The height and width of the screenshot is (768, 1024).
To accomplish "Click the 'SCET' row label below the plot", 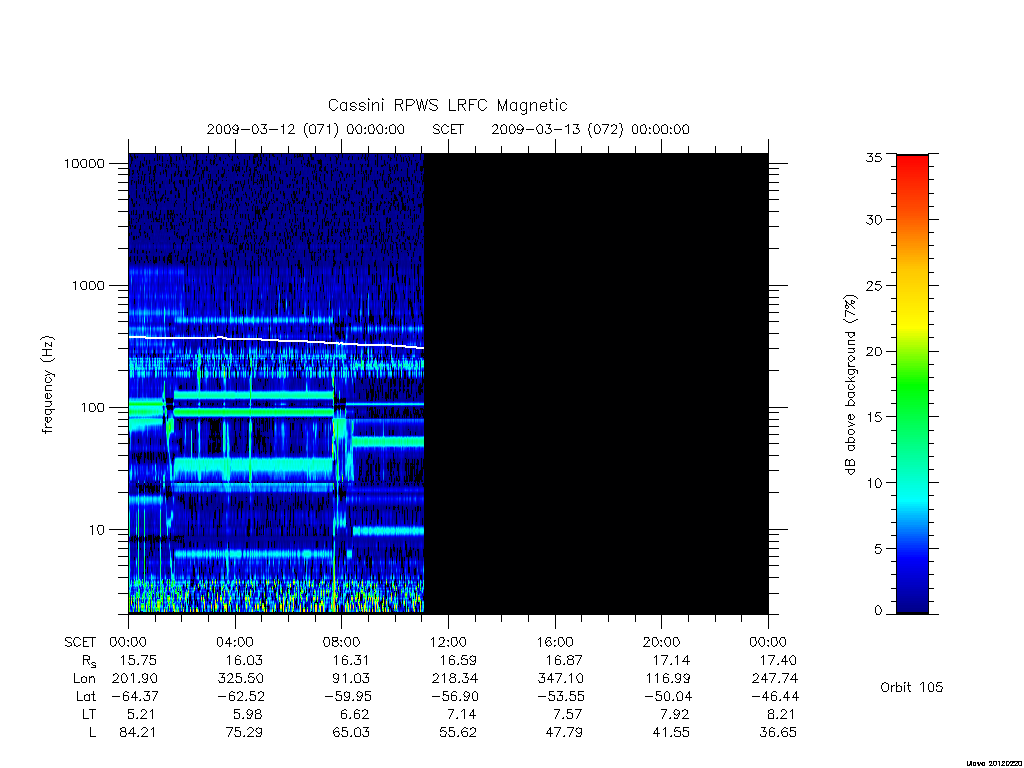I will (x=80, y=642).
